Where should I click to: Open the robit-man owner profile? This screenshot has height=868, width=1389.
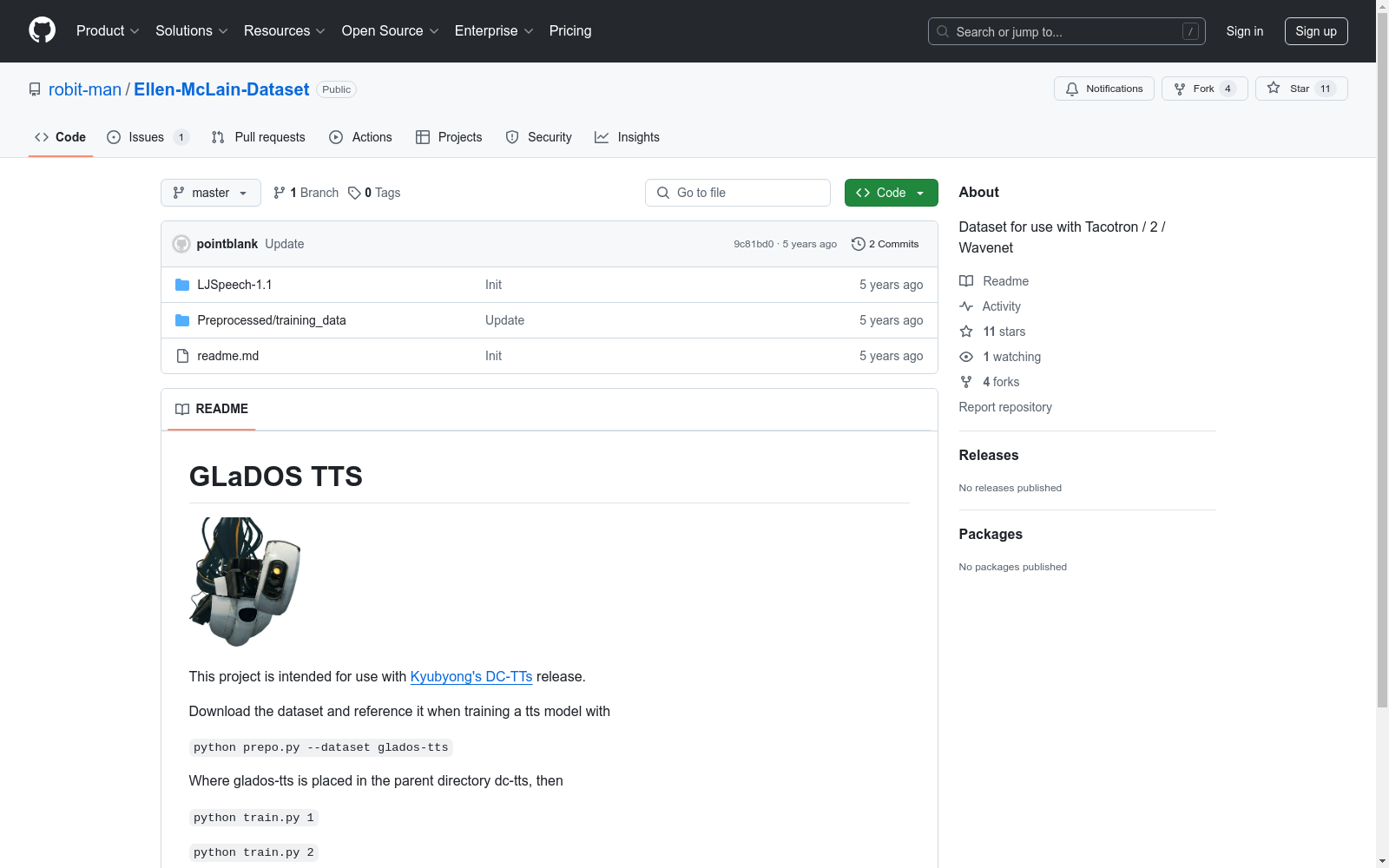coord(85,89)
